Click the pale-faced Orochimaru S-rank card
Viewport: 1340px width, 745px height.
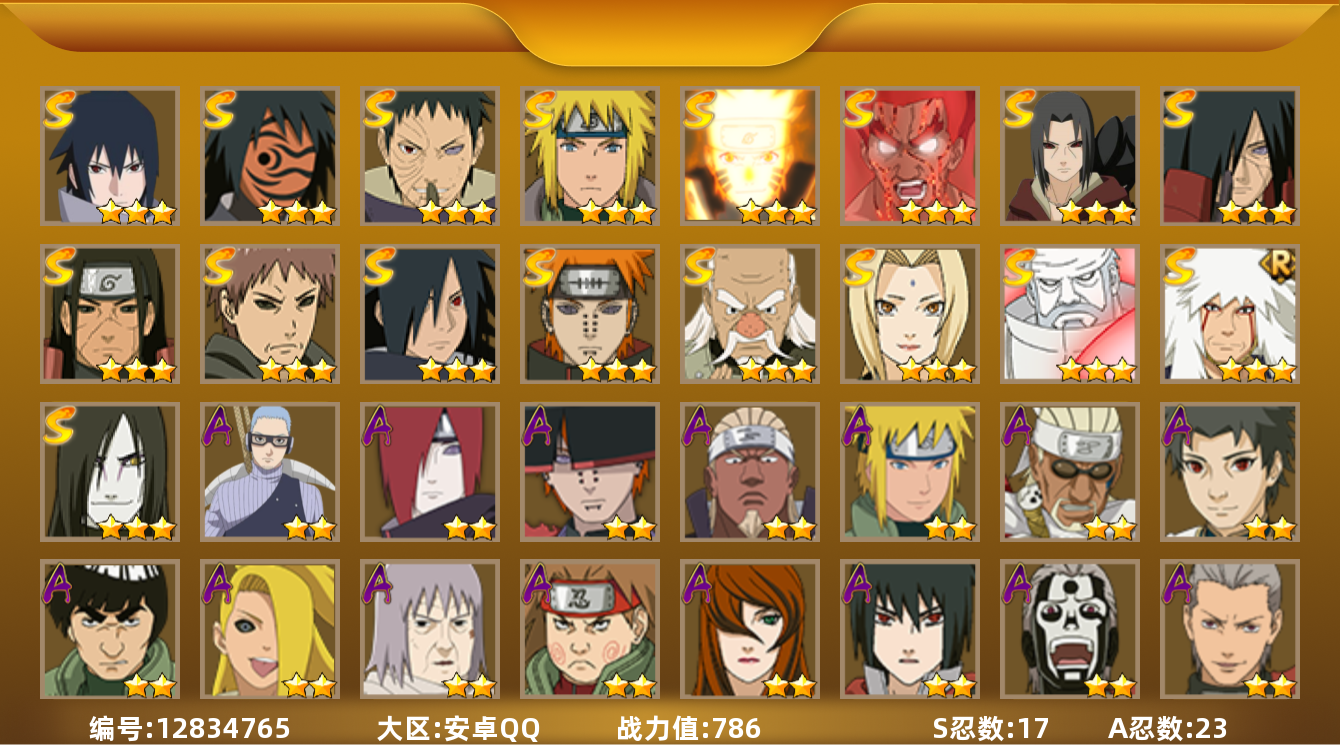point(109,471)
